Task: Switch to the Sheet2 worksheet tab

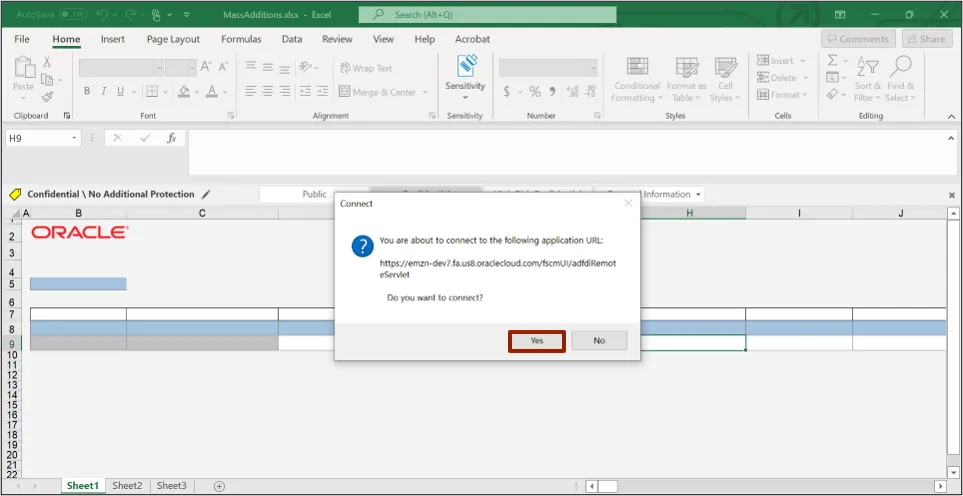Action: [x=127, y=486]
